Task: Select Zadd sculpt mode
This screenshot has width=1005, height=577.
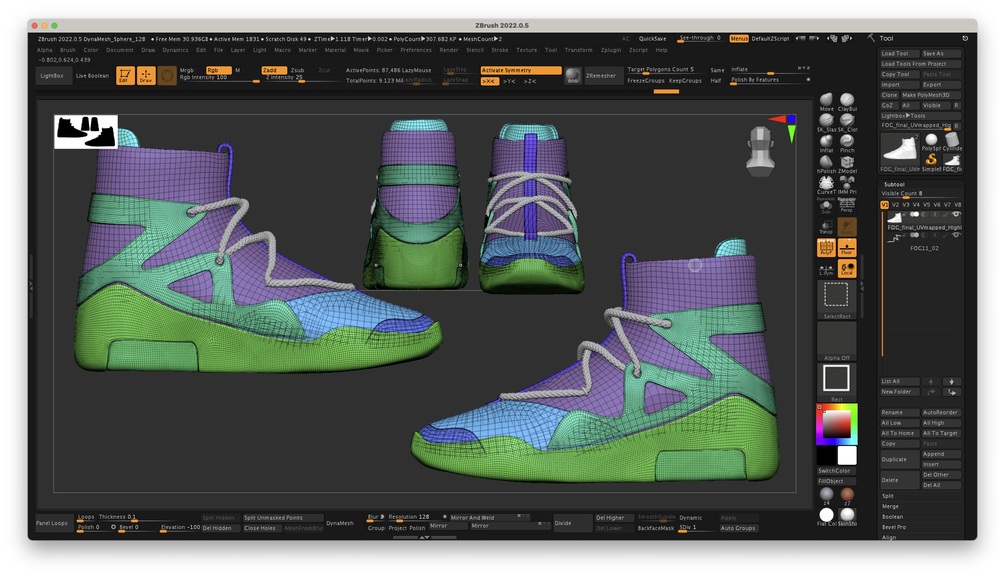Action: pos(274,70)
